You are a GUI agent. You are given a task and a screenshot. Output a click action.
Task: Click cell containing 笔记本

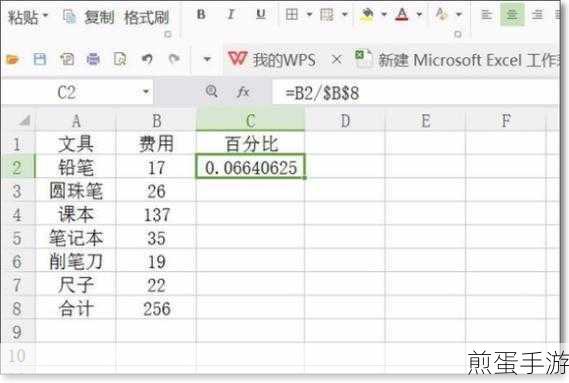coord(76,238)
